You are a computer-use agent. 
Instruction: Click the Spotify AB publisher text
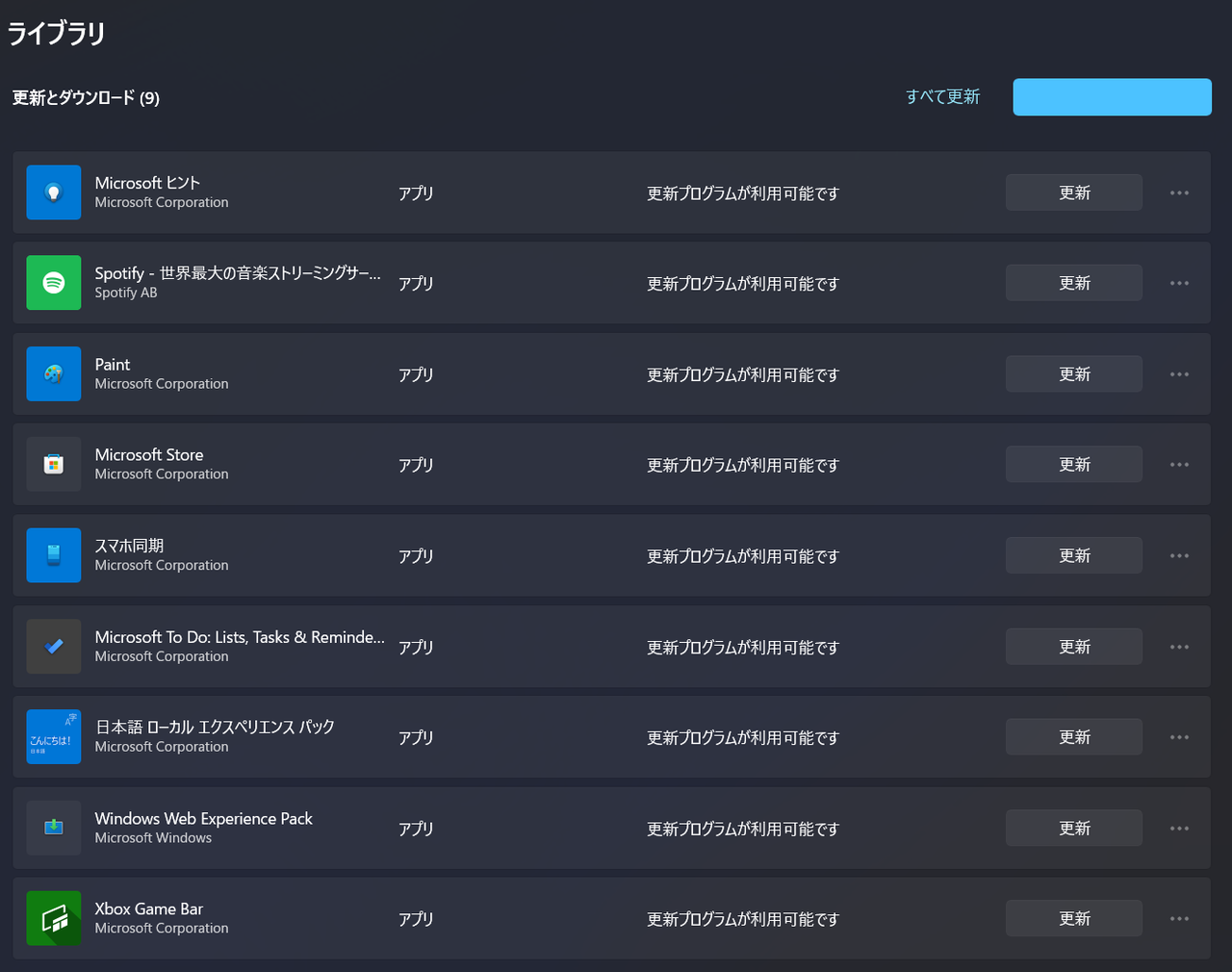126,293
